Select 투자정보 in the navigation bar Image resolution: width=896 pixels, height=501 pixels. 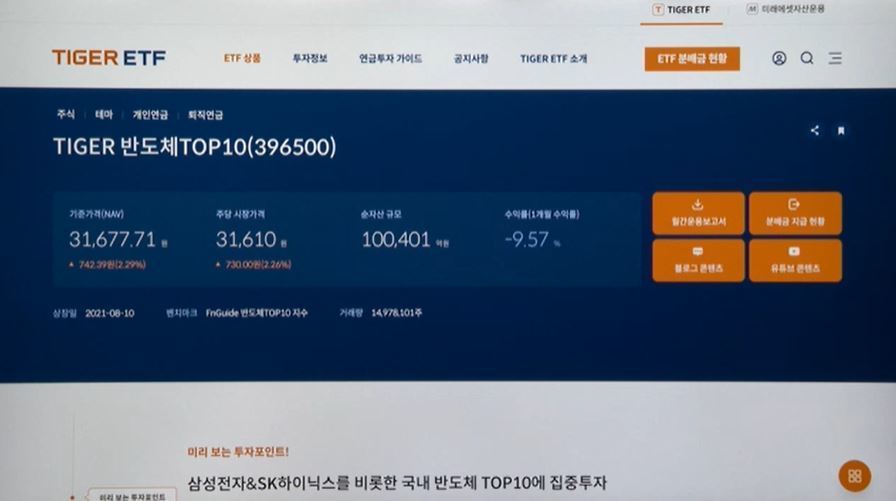point(310,59)
